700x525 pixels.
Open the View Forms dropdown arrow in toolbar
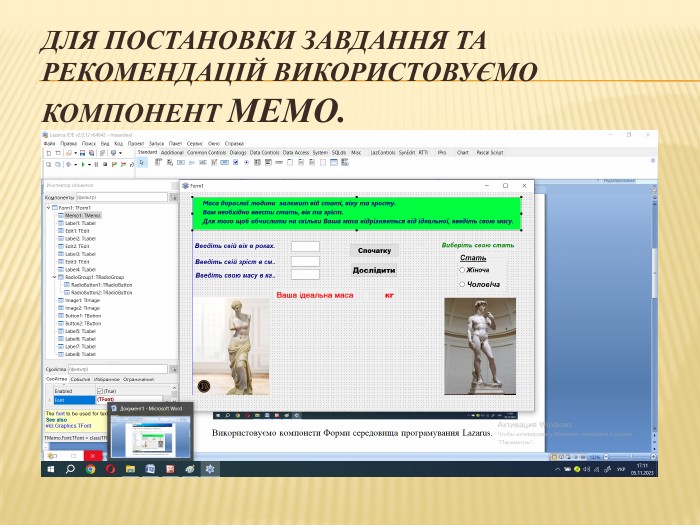121,153
